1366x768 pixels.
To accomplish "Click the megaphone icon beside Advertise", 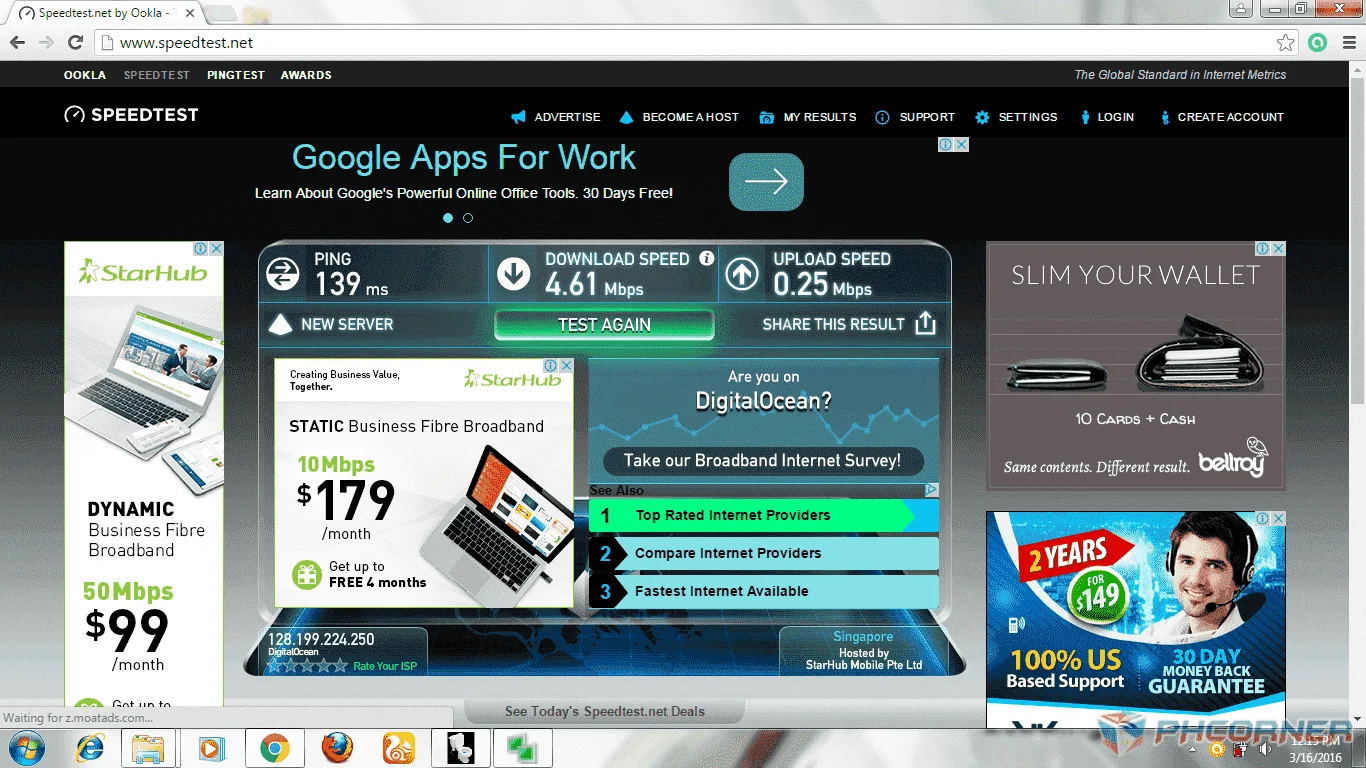I will point(518,117).
